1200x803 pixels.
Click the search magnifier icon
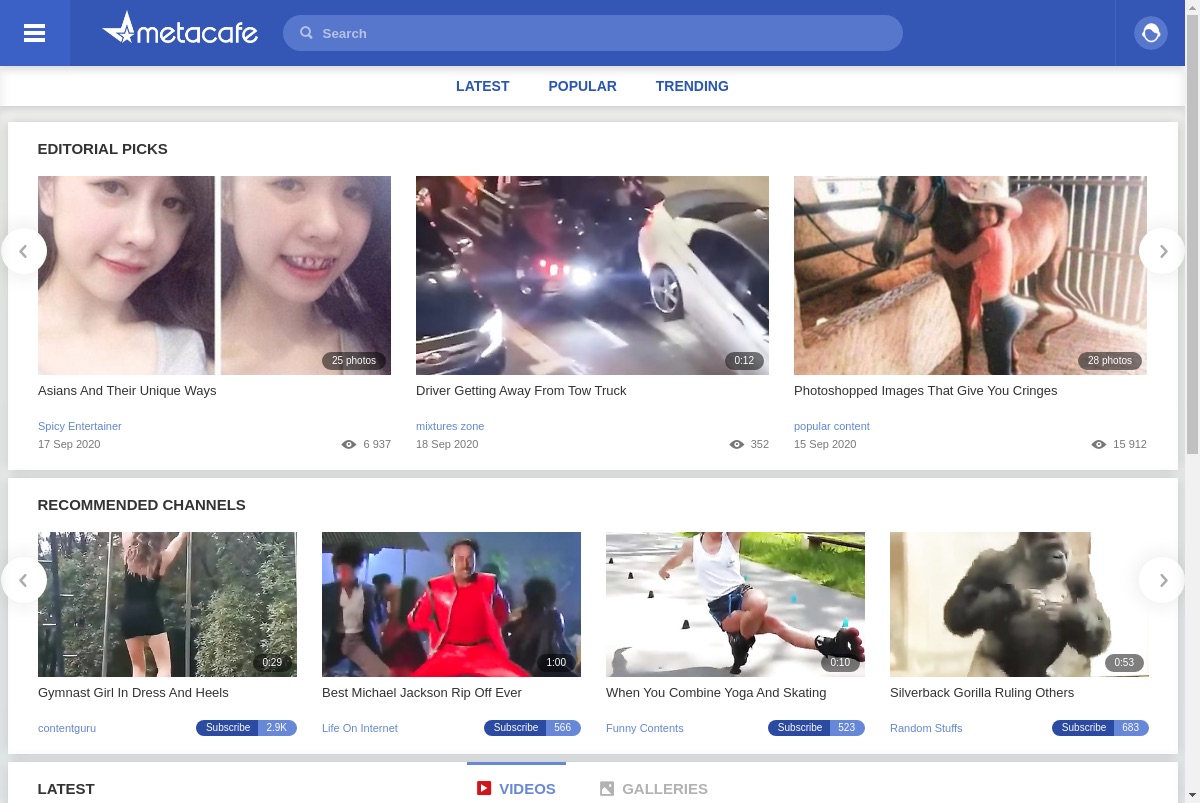pos(307,33)
